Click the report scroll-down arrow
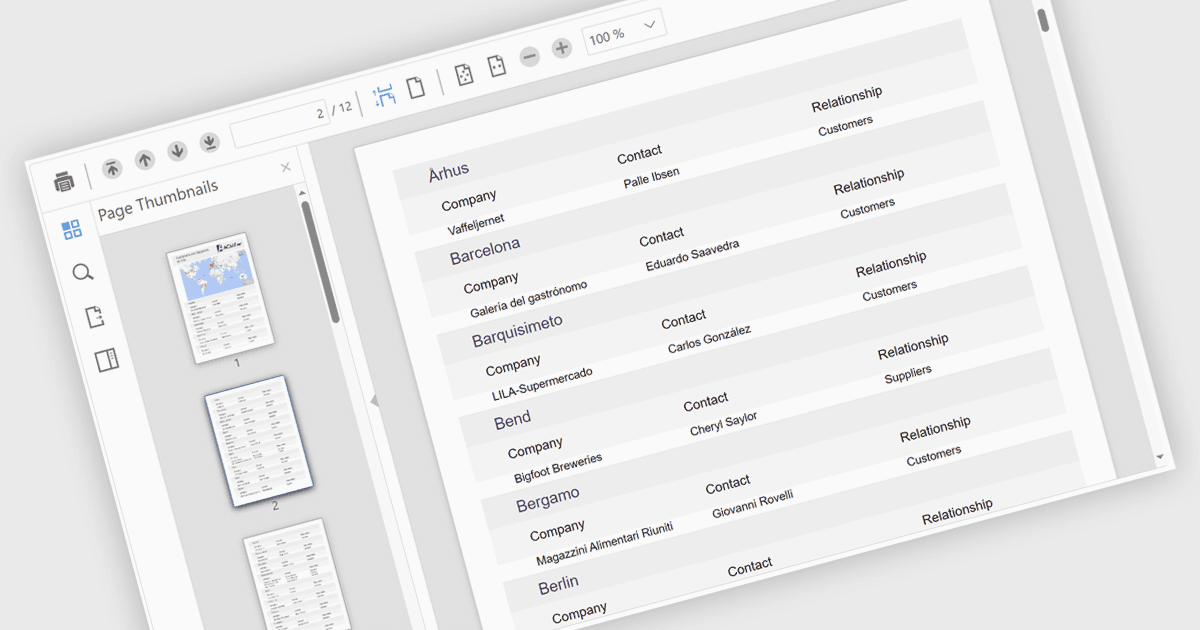The image size is (1200, 630). click(1160, 457)
